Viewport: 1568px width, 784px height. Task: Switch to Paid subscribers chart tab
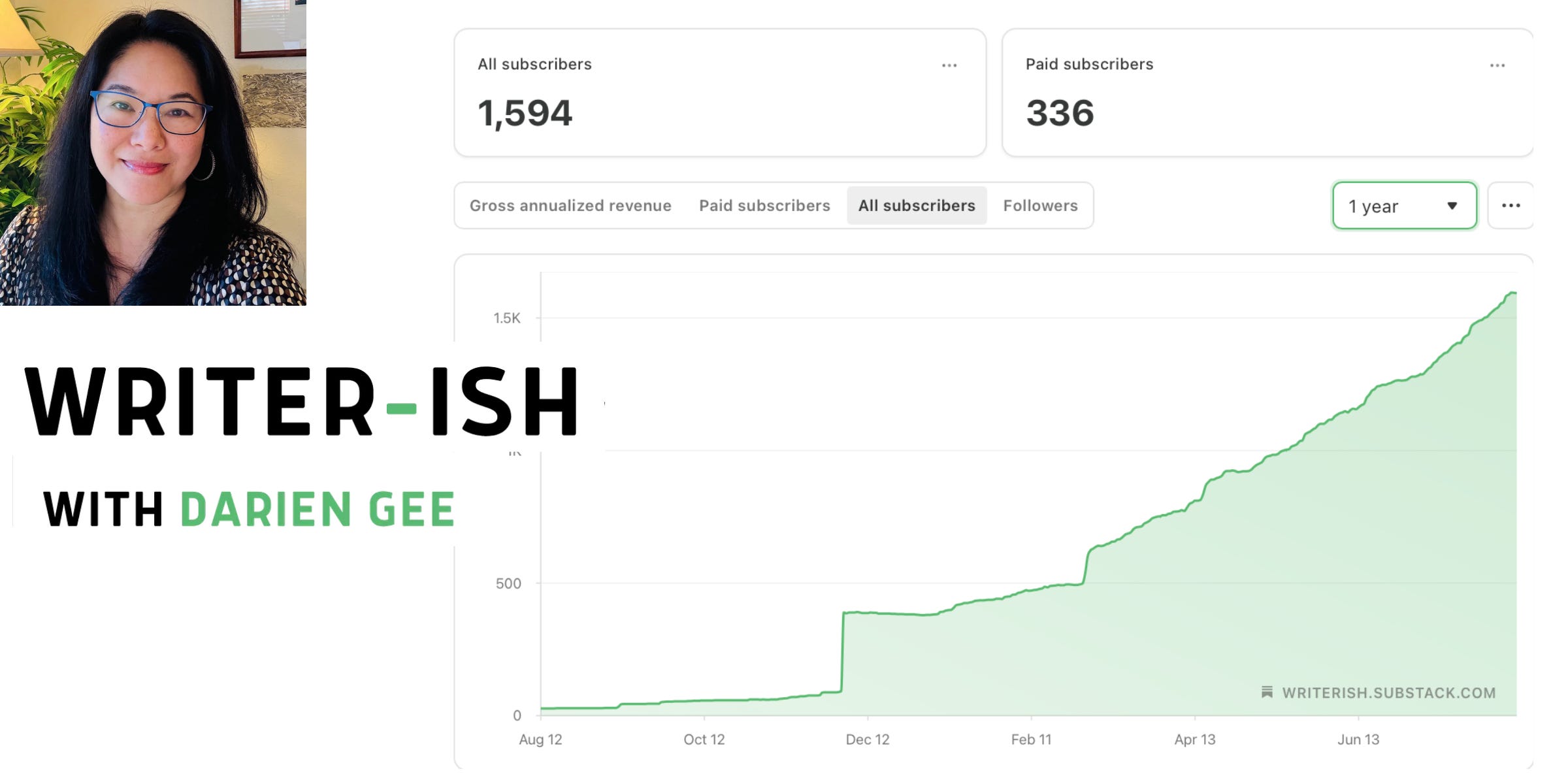coord(764,206)
